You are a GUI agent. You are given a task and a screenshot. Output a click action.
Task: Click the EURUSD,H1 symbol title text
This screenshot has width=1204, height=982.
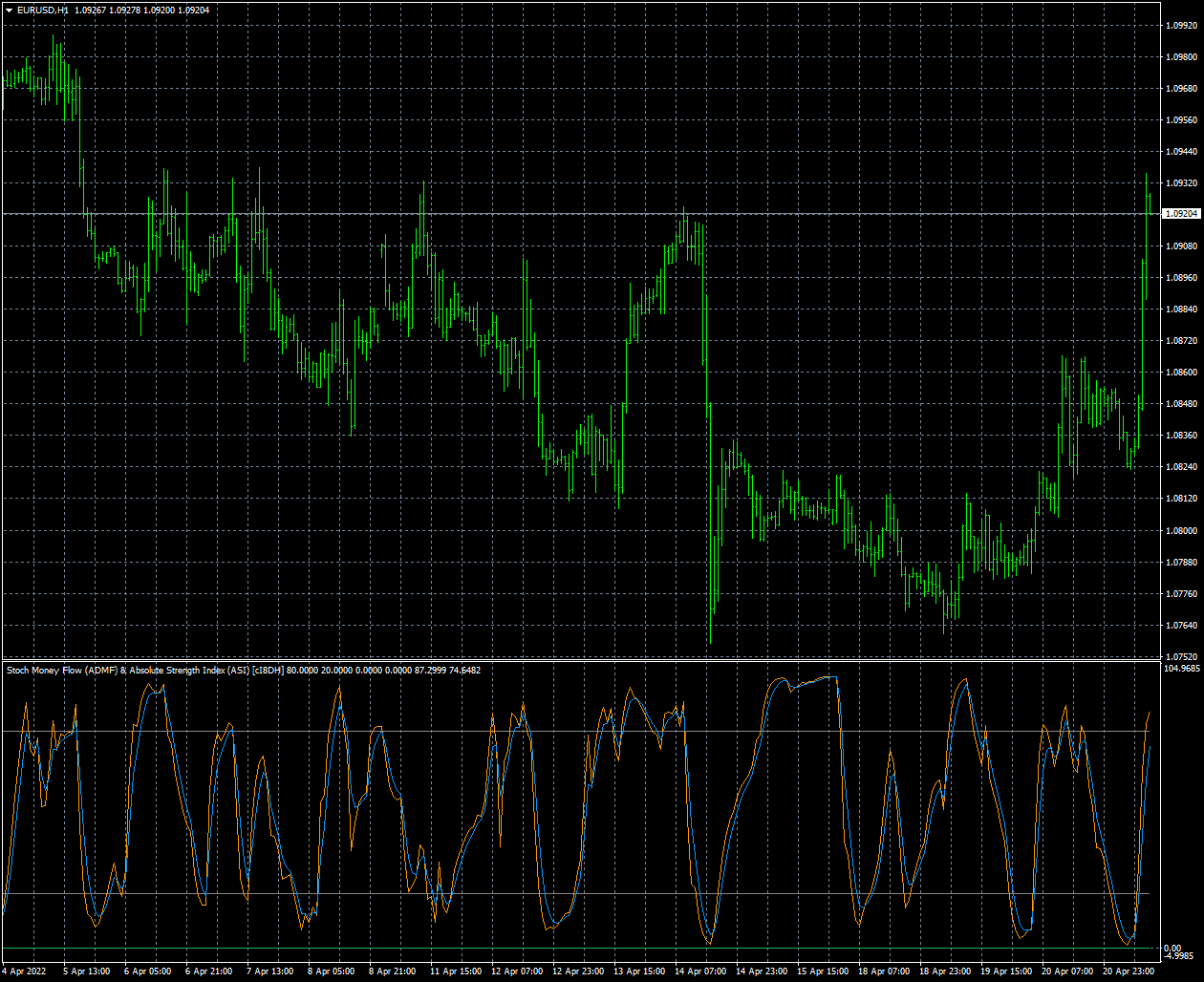point(42,10)
